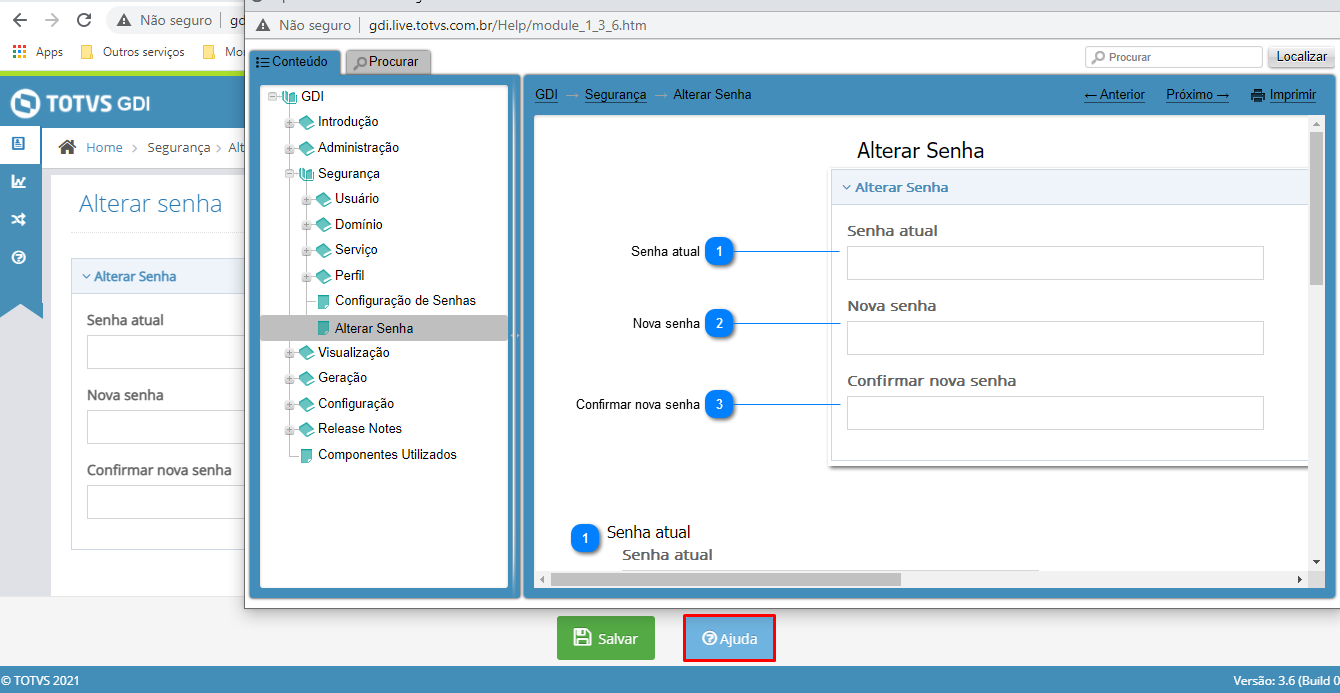
Task: Click the scroll down arrow in help content
Action: 1316,562
